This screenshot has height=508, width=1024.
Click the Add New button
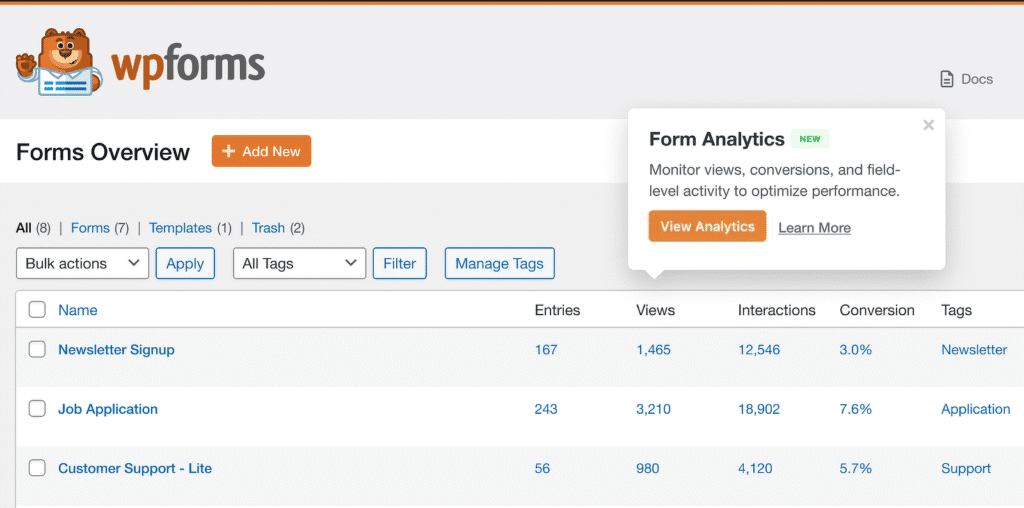261,151
